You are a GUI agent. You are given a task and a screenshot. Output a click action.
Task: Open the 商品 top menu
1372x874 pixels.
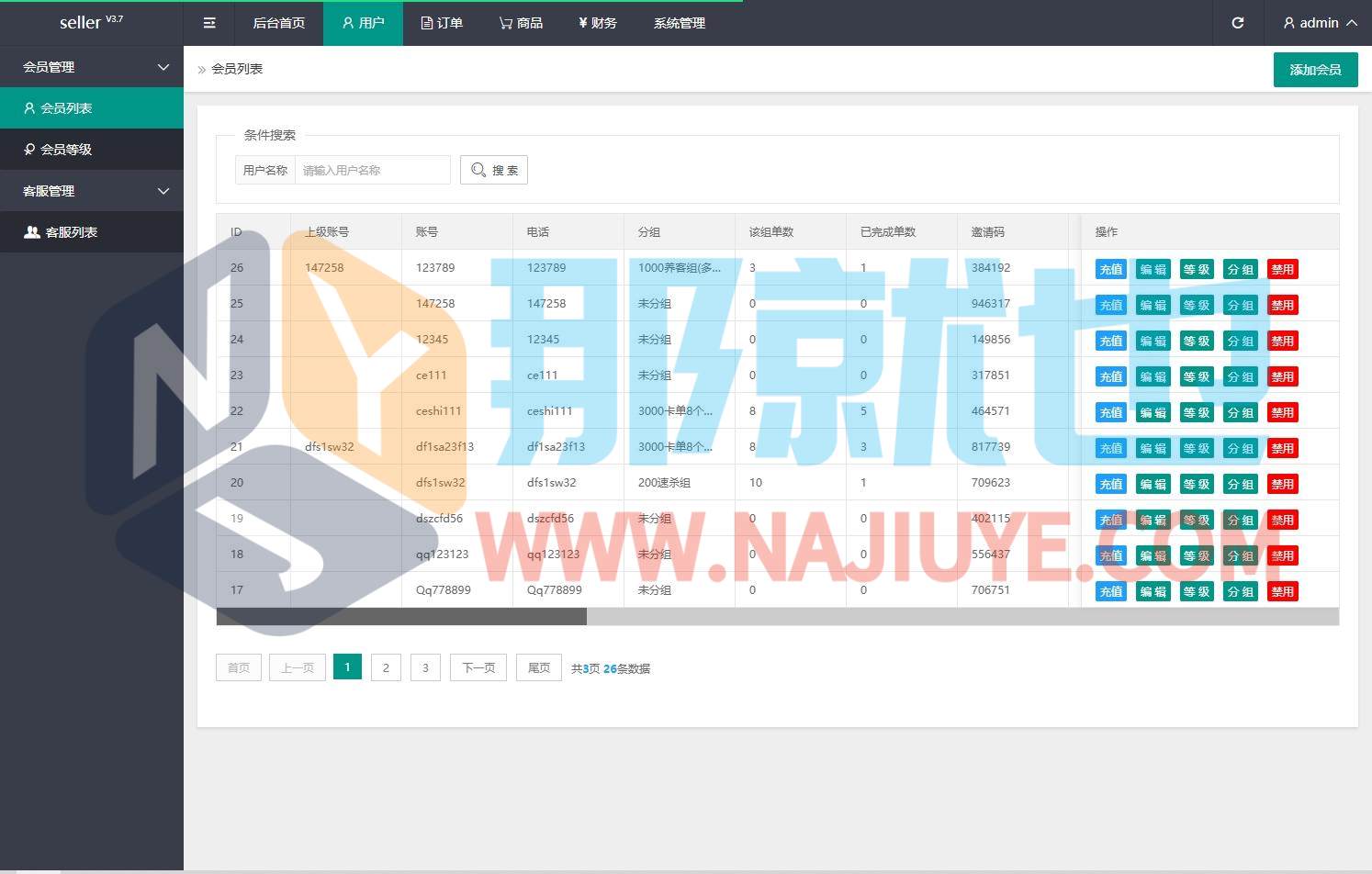(521, 23)
